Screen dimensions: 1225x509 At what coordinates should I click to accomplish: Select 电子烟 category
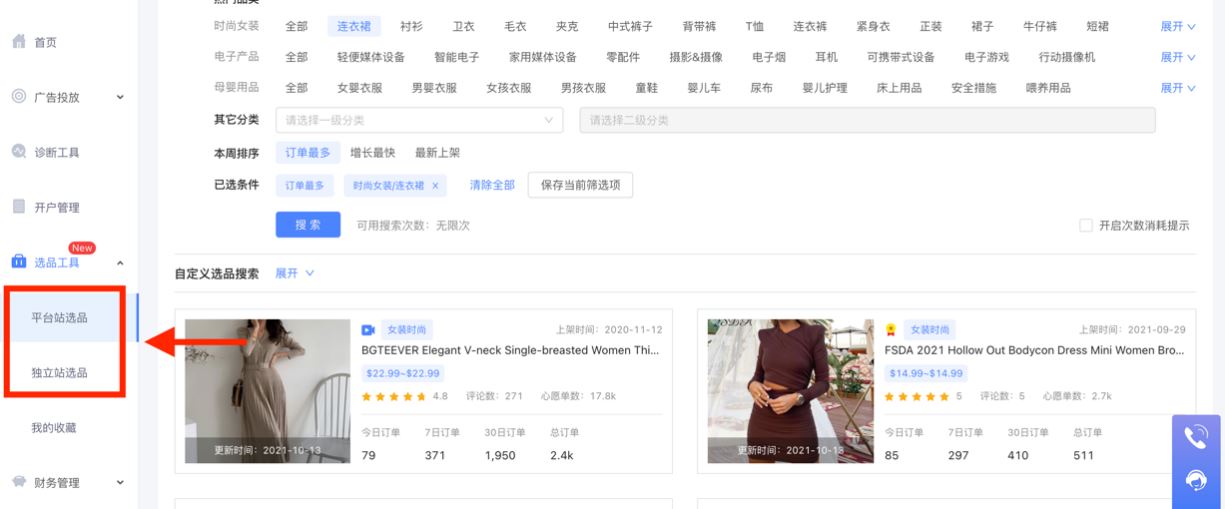[x=769, y=57]
